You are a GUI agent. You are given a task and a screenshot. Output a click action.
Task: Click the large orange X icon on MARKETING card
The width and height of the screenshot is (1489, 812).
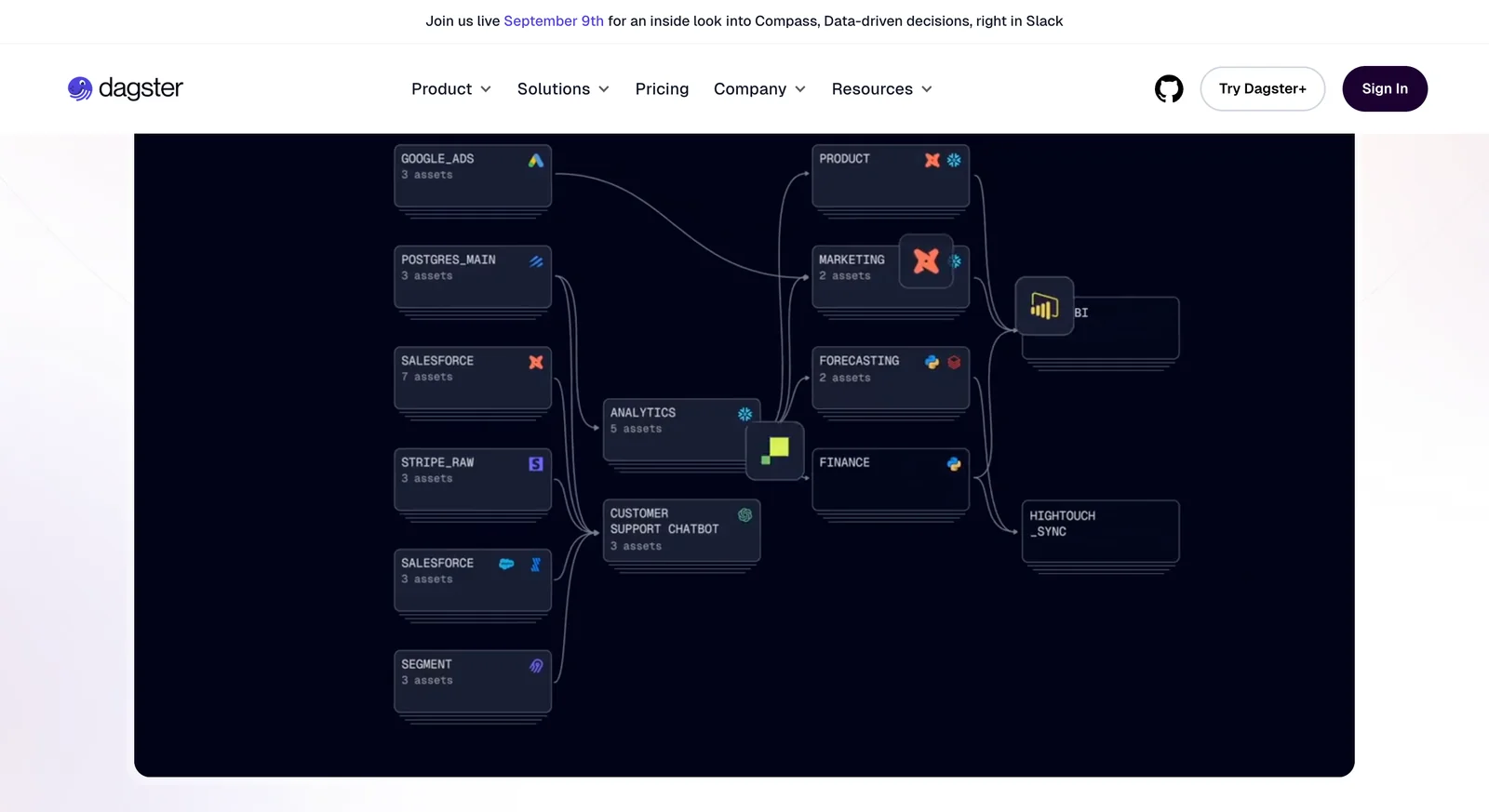pos(926,261)
